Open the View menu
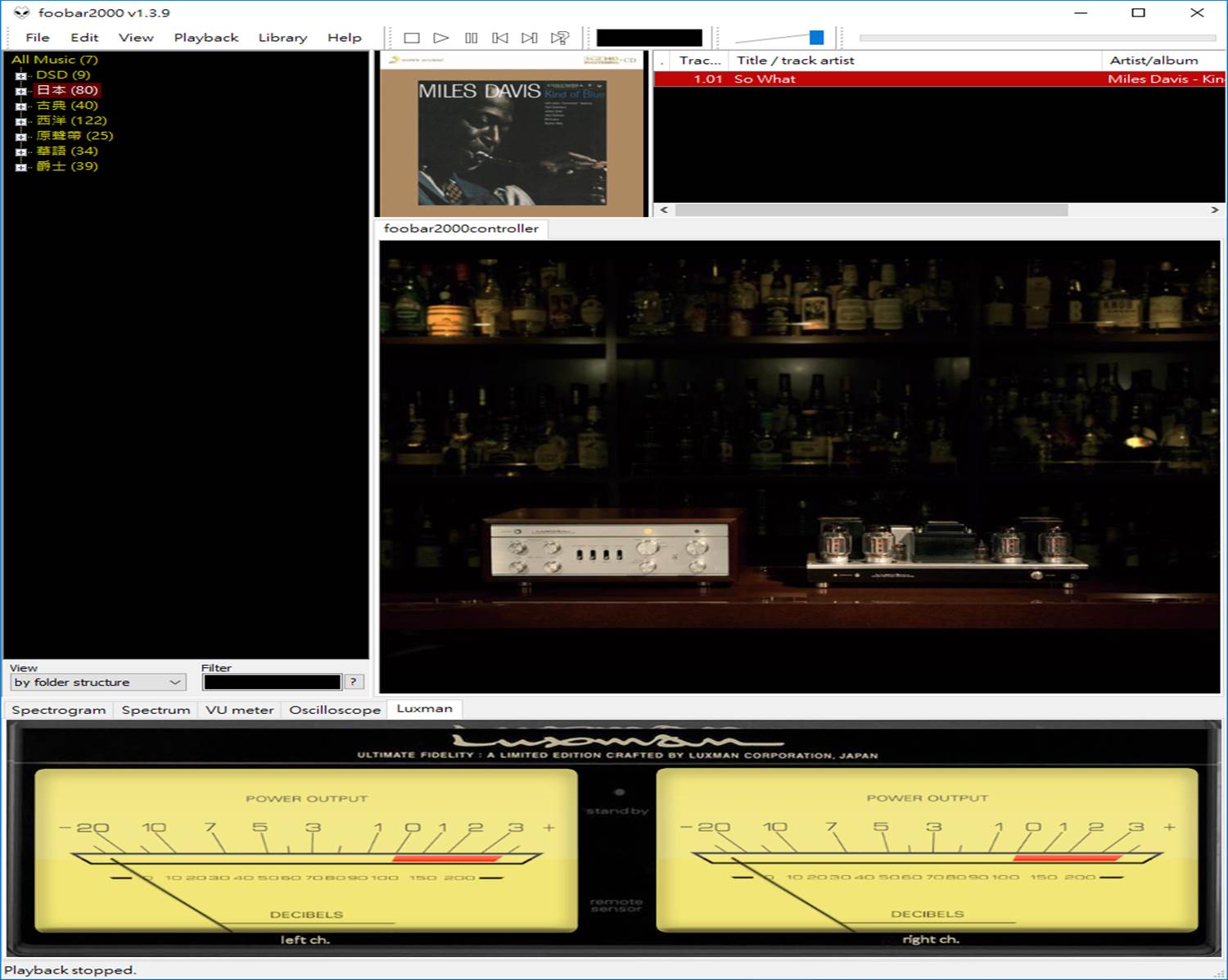This screenshot has height=980, width=1228. [136, 38]
